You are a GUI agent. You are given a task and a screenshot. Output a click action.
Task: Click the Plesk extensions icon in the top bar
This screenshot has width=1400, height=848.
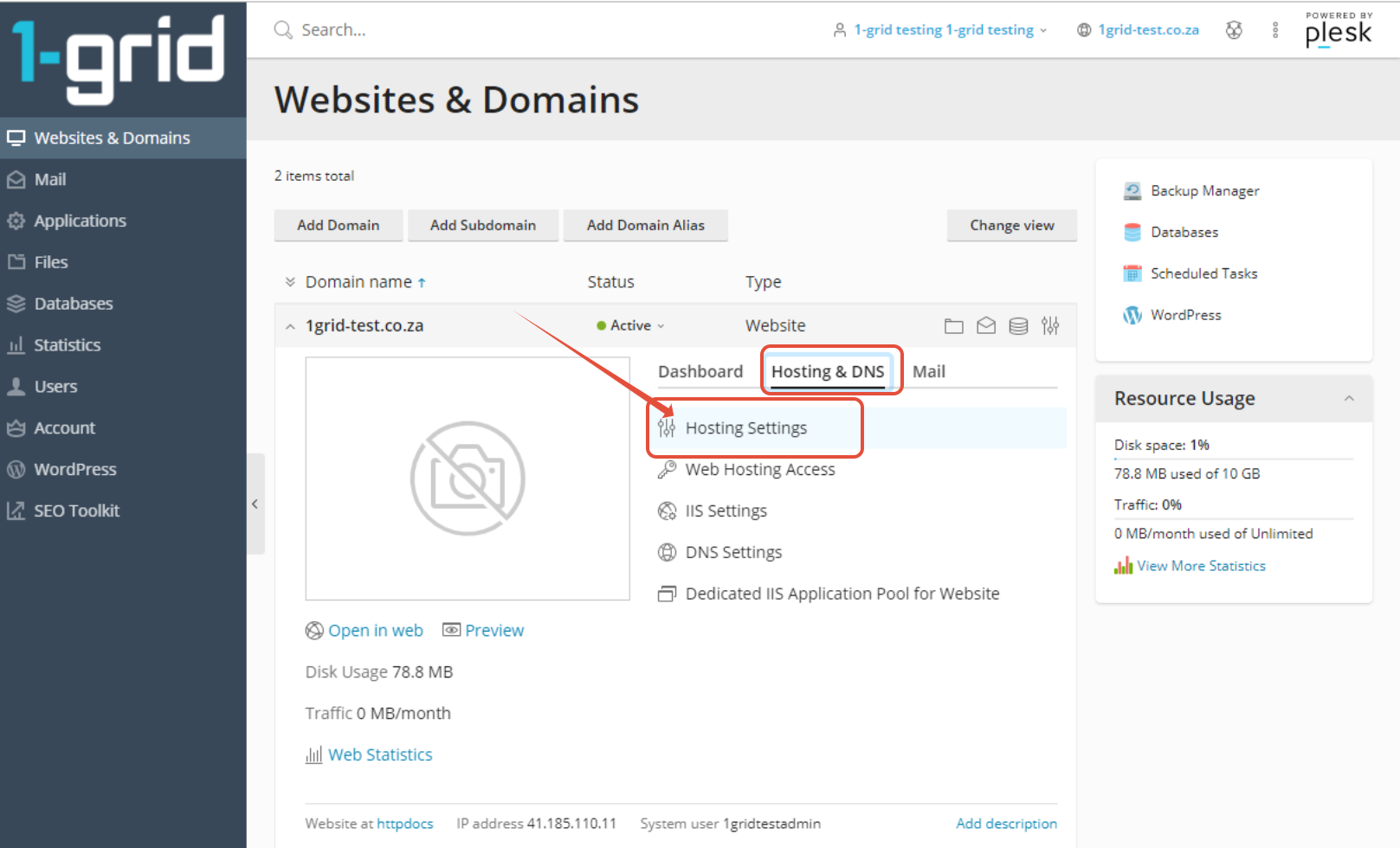pos(1234,30)
